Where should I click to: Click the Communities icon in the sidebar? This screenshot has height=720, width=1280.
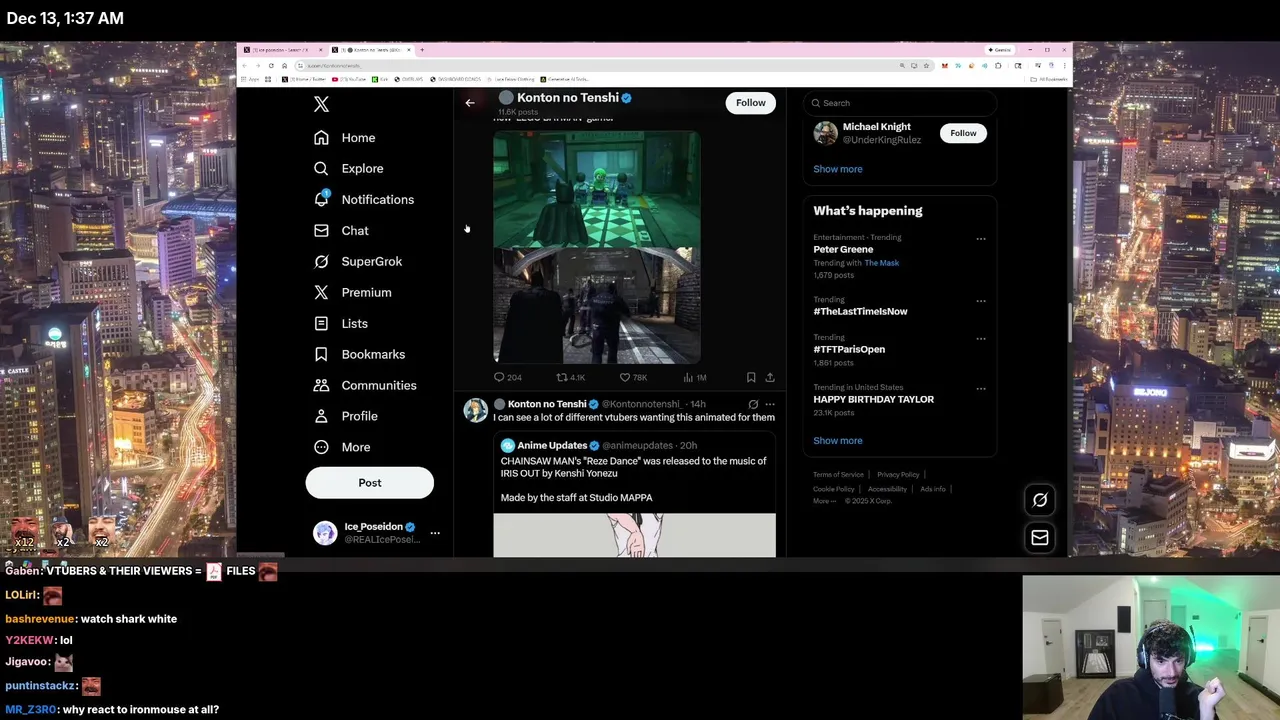pyautogui.click(x=321, y=386)
